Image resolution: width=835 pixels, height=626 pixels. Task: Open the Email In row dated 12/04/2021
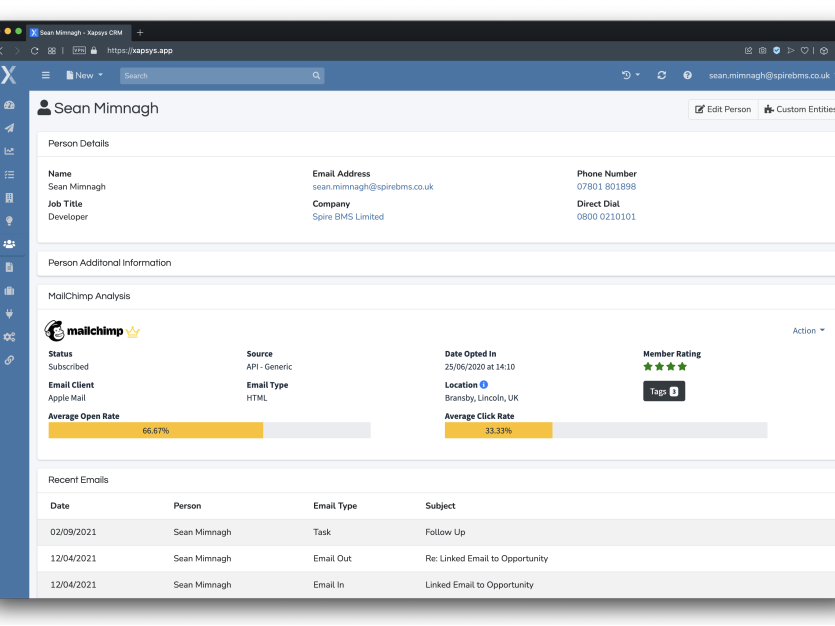[436, 584]
